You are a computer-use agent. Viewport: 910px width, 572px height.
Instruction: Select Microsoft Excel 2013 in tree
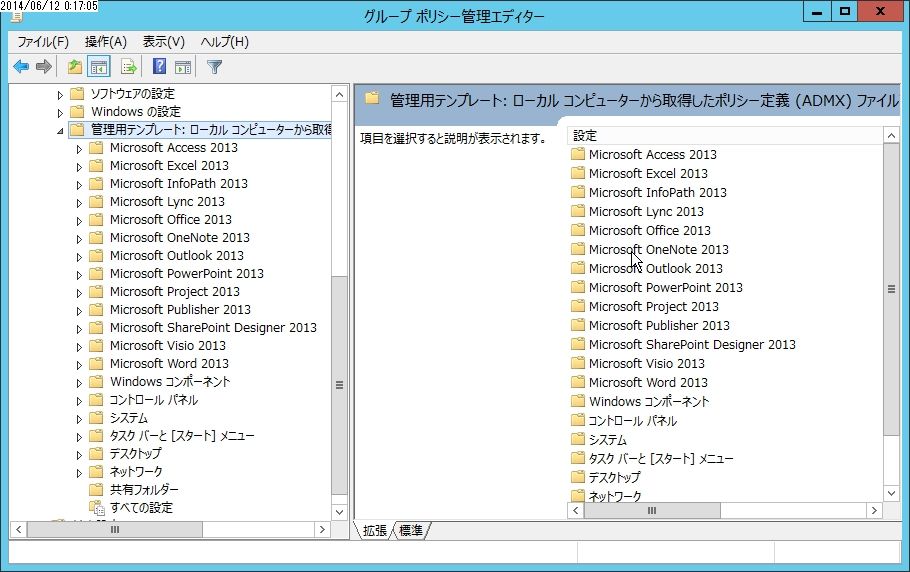(169, 165)
